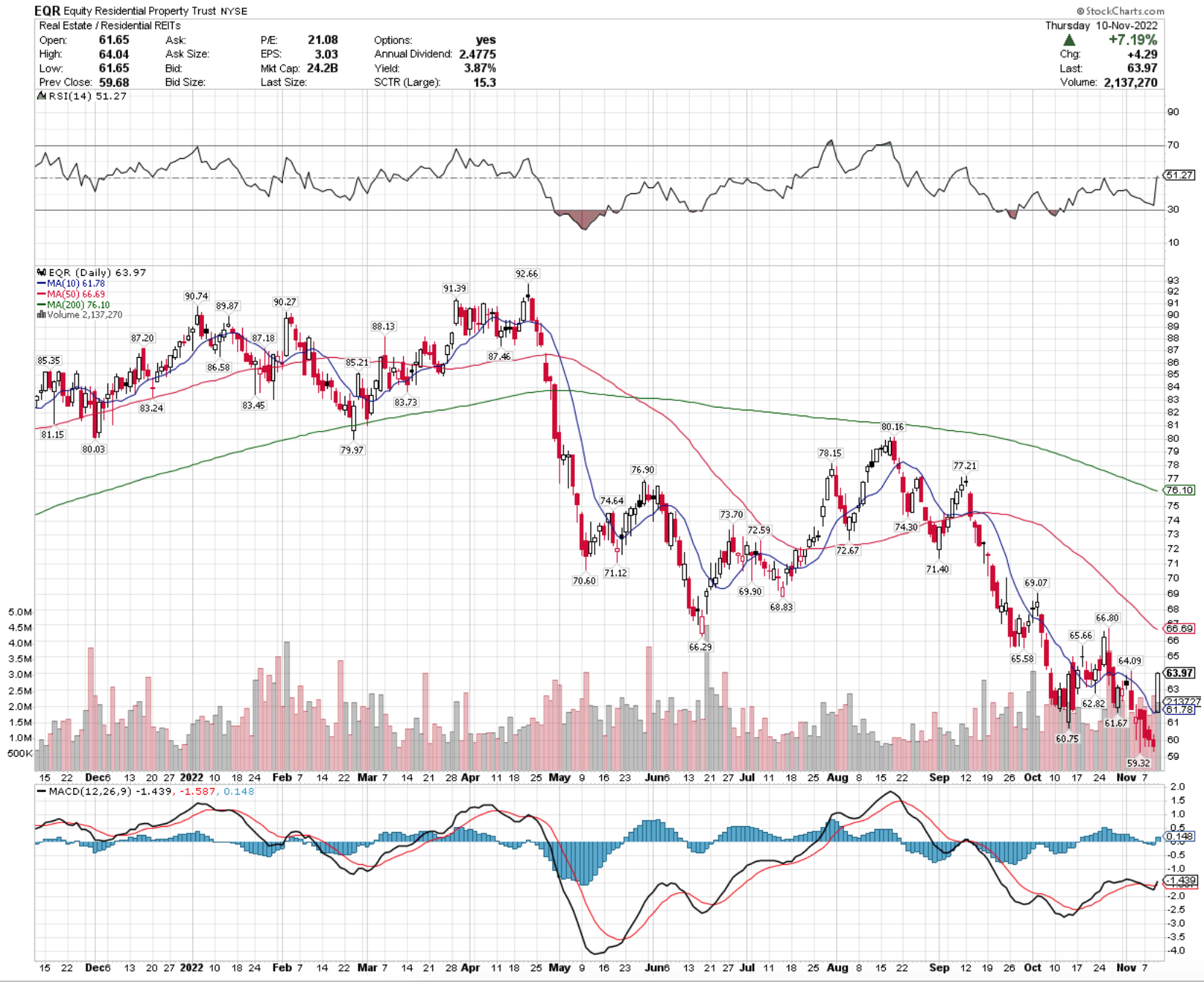Select the Open value 61.65

pyautogui.click(x=114, y=40)
